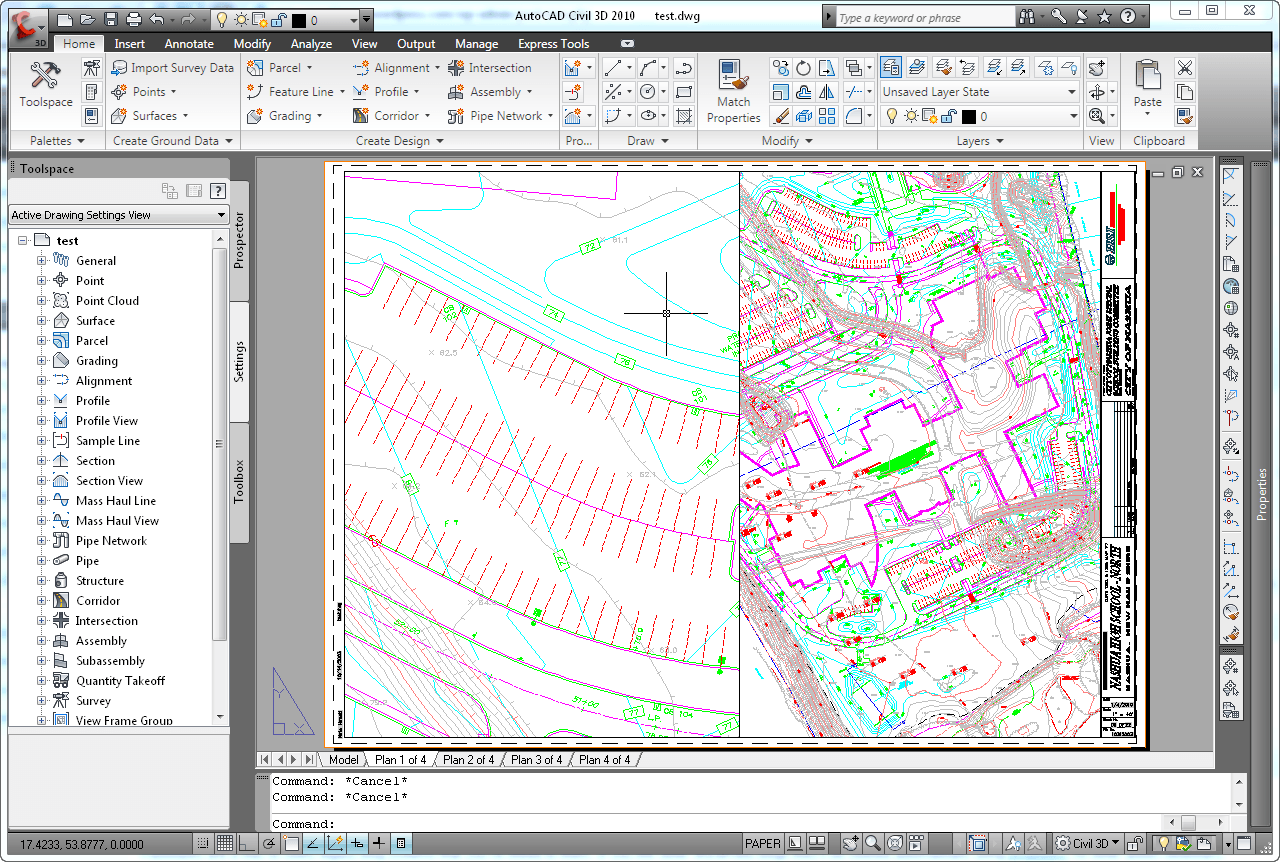Open the Toolspace palette button
Image resolution: width=1280 pixels, height=862 pixels.
click(x=46, y=85)
